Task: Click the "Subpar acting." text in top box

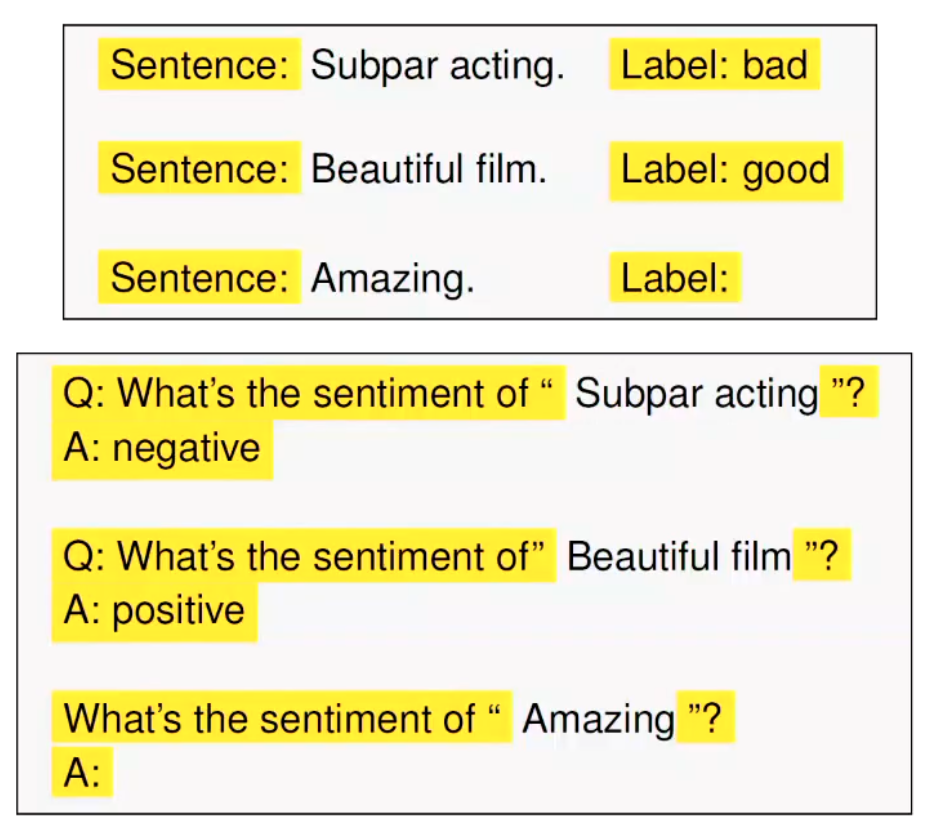Action: pos(437,66)
